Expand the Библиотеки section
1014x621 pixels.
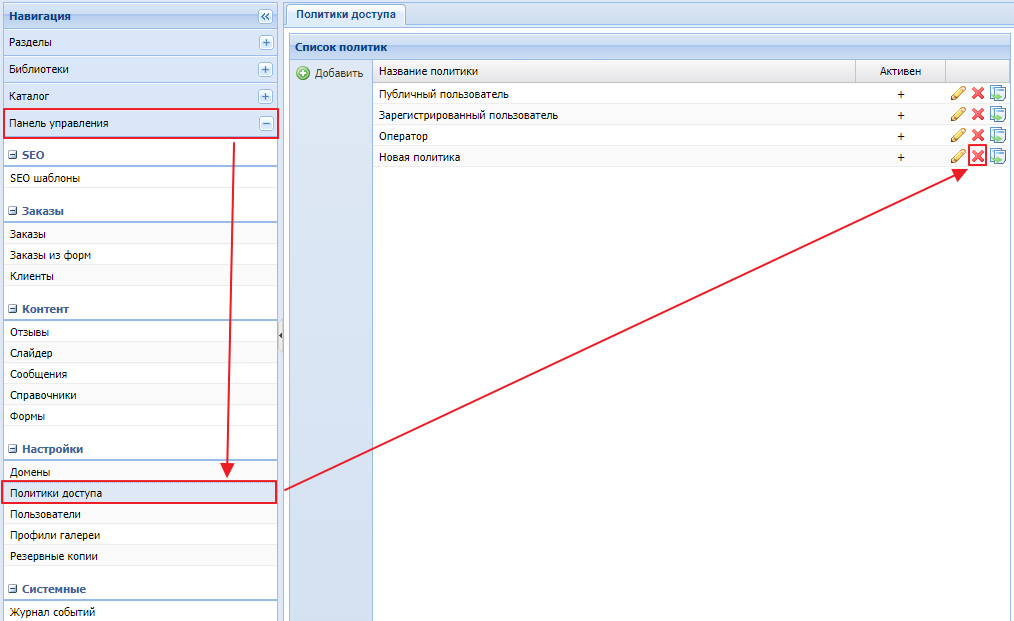pos(265,70)
